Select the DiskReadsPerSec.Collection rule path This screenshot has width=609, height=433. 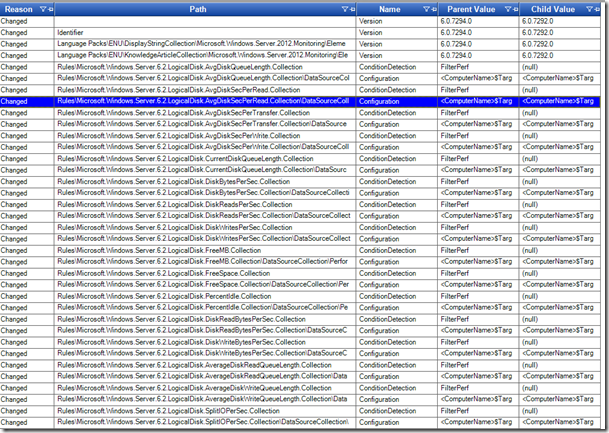coord(205,204)
